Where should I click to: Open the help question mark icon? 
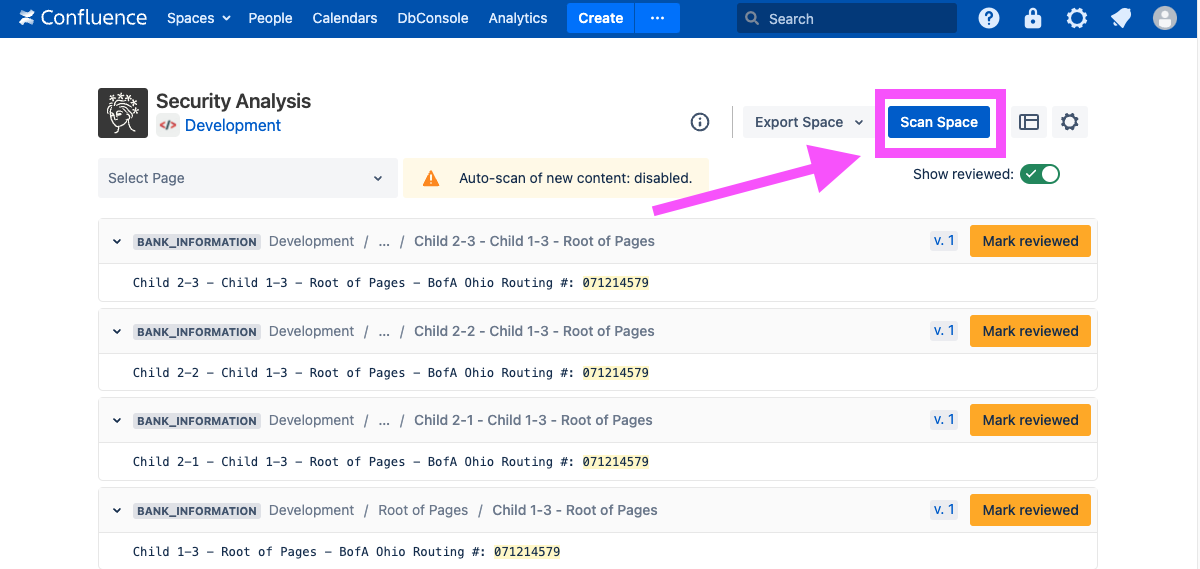click(989, 18)
